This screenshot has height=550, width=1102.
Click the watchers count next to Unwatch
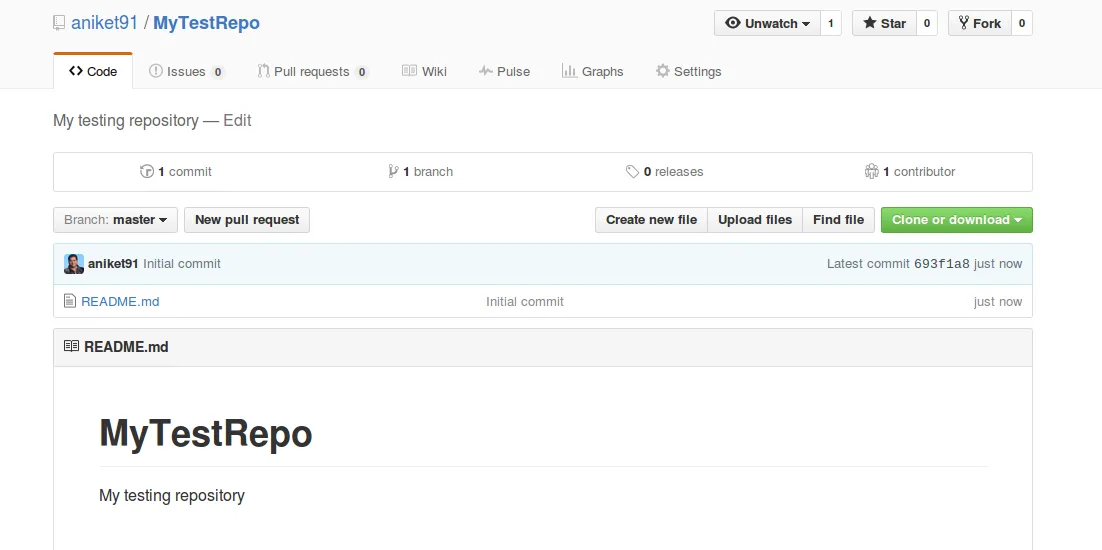tap(830, 23)
